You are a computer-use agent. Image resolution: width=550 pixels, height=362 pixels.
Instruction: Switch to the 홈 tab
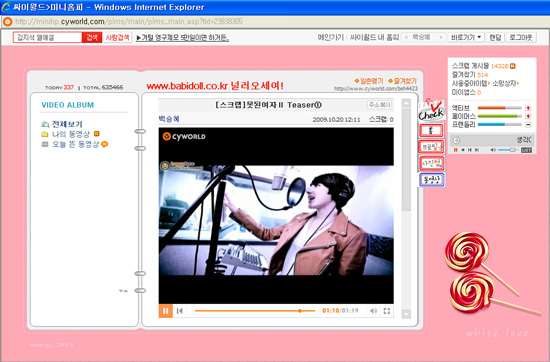pyautogui.click(x=431, y=130)
